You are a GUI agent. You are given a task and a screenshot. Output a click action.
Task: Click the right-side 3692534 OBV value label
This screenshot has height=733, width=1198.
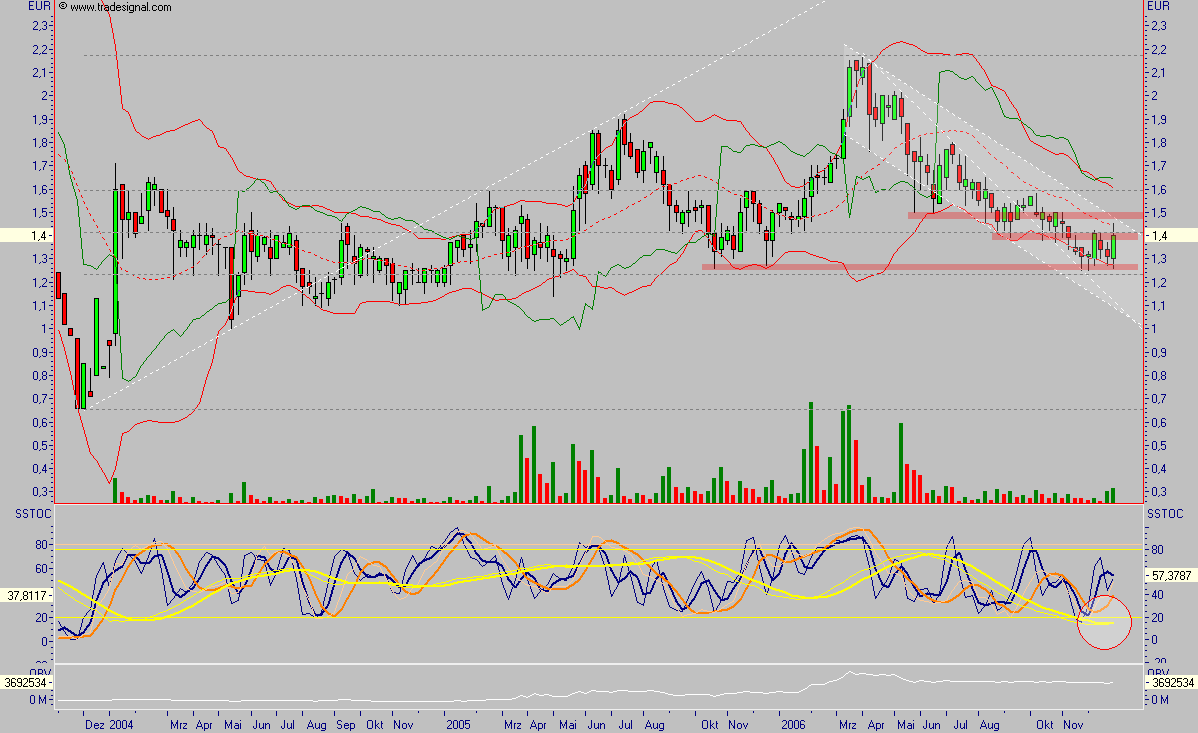coord(1170,683)
